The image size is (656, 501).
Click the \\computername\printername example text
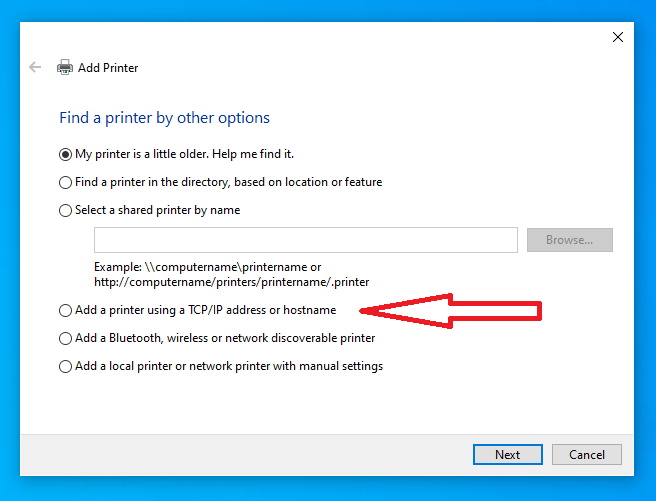(x=208, y=267)
